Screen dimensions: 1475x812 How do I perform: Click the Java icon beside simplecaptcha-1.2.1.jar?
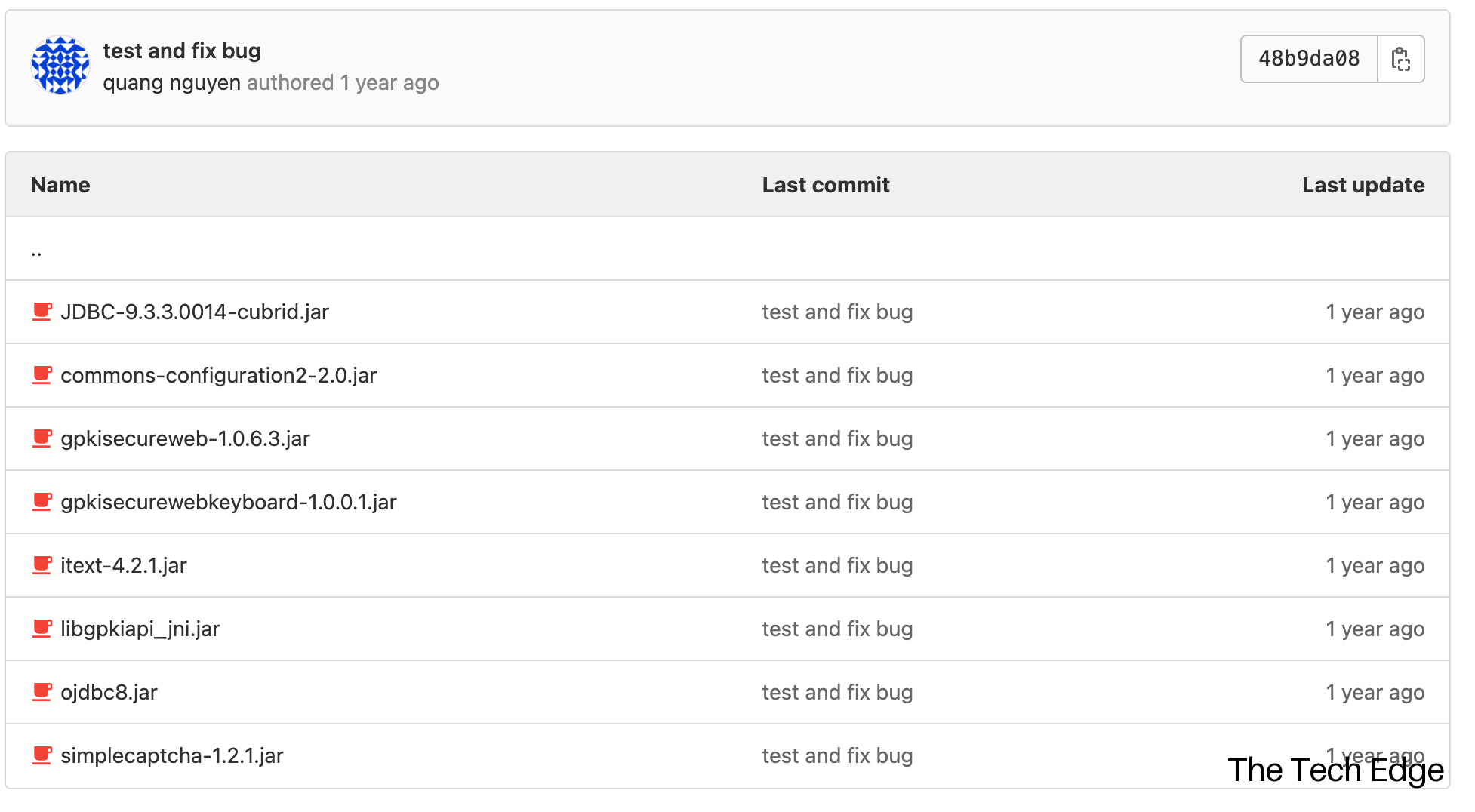pos(42,755)
